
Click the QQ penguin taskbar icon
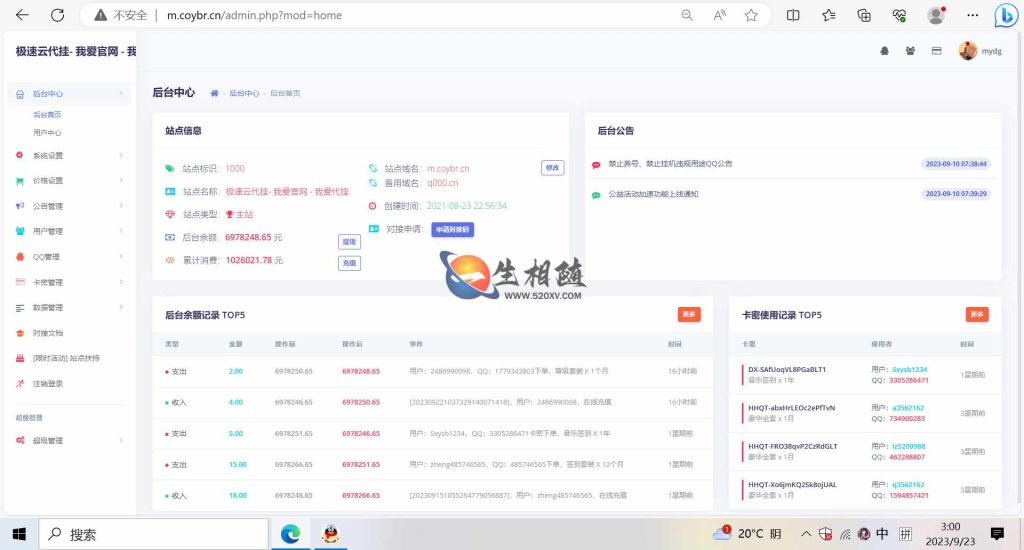click(x=331, y=534)
